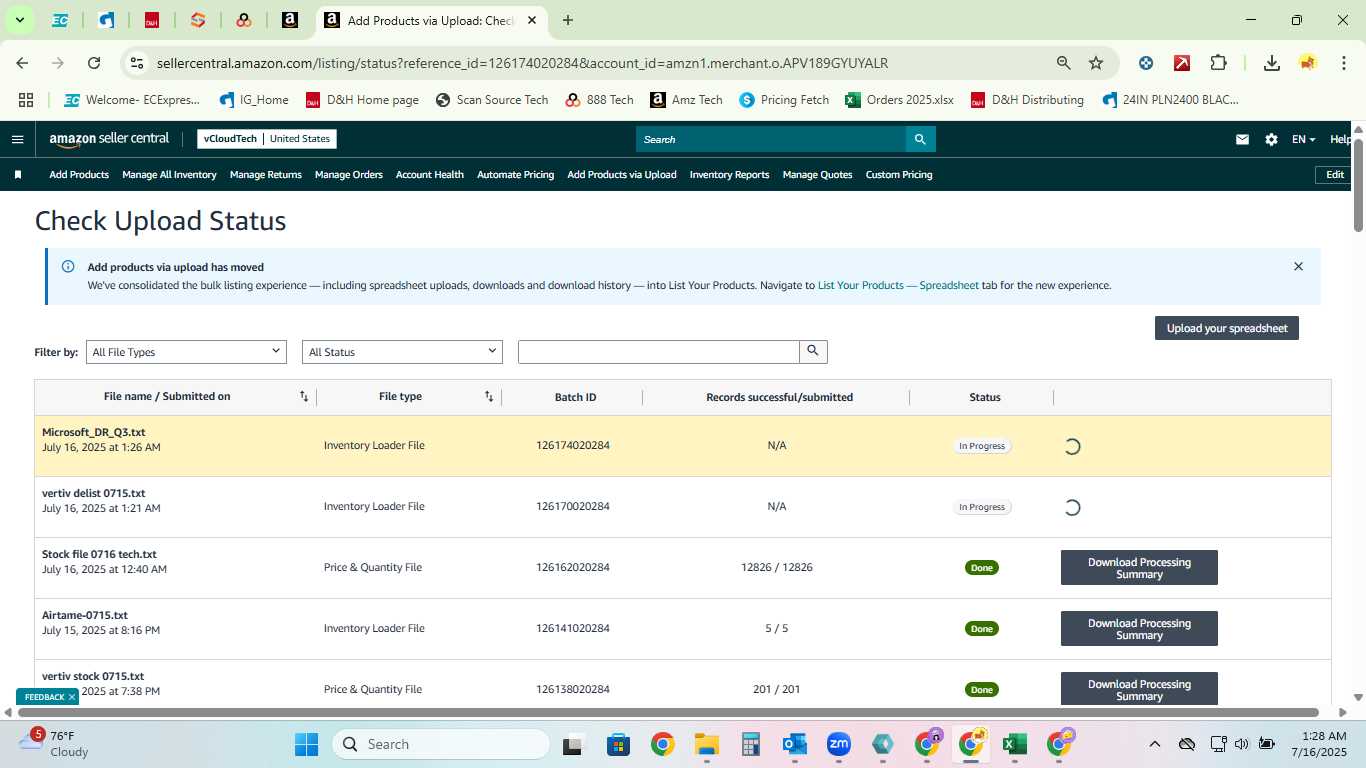1366x768 pixels.
Task: Open Manage Orders menu item
Action: (x=349, y=174)
